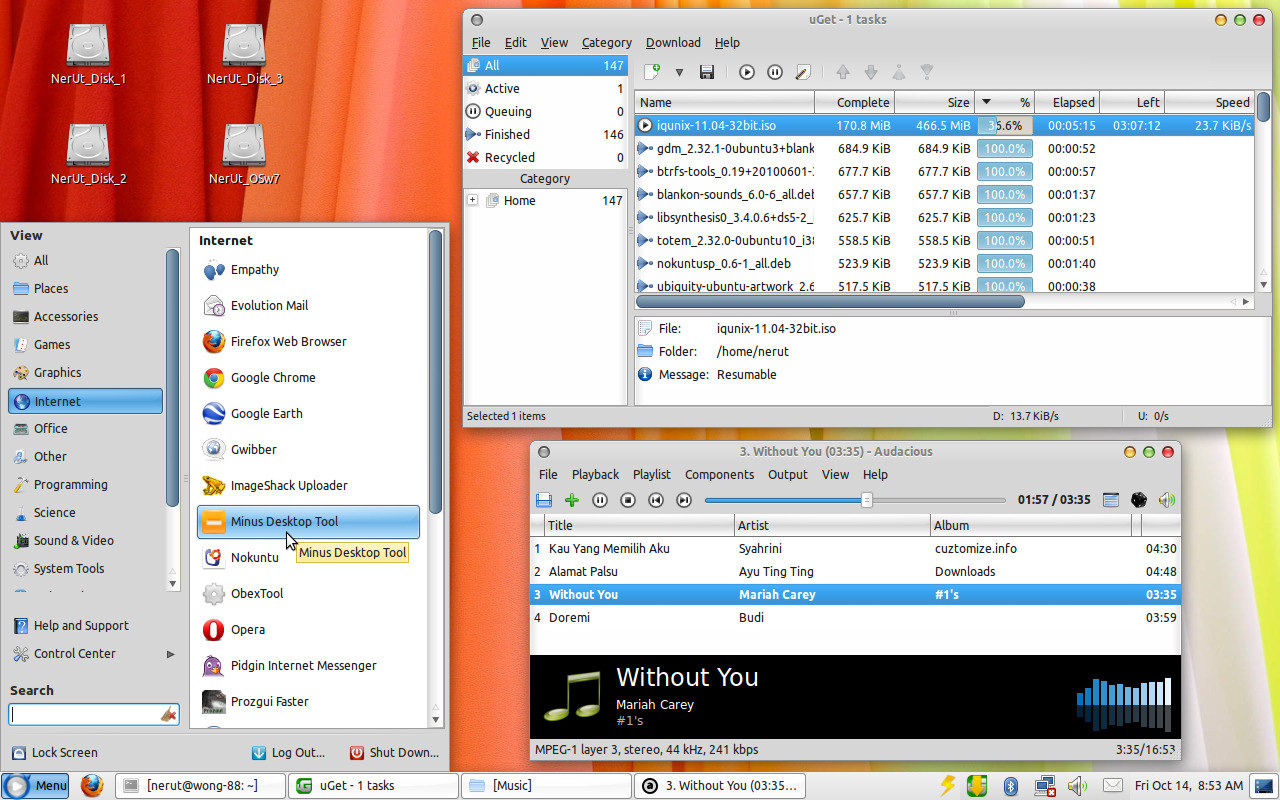Launch Firefox Web Browser from the menu
Screen dimensions: 1280x800
308,341
